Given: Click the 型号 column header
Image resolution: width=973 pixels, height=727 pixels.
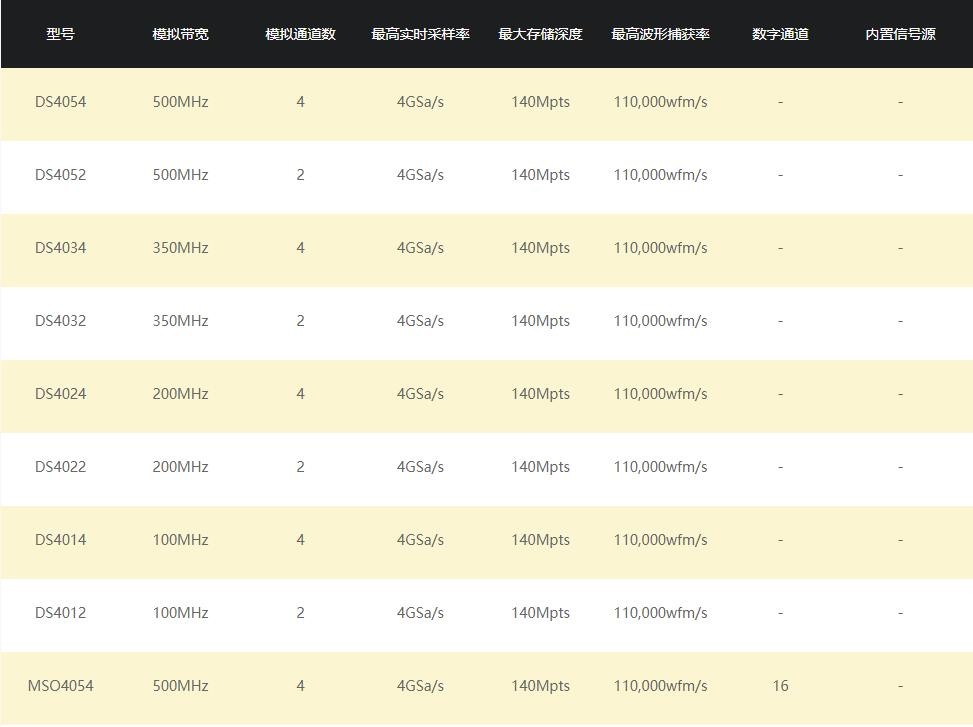Looking at the screenshot, I should [60, 34].
